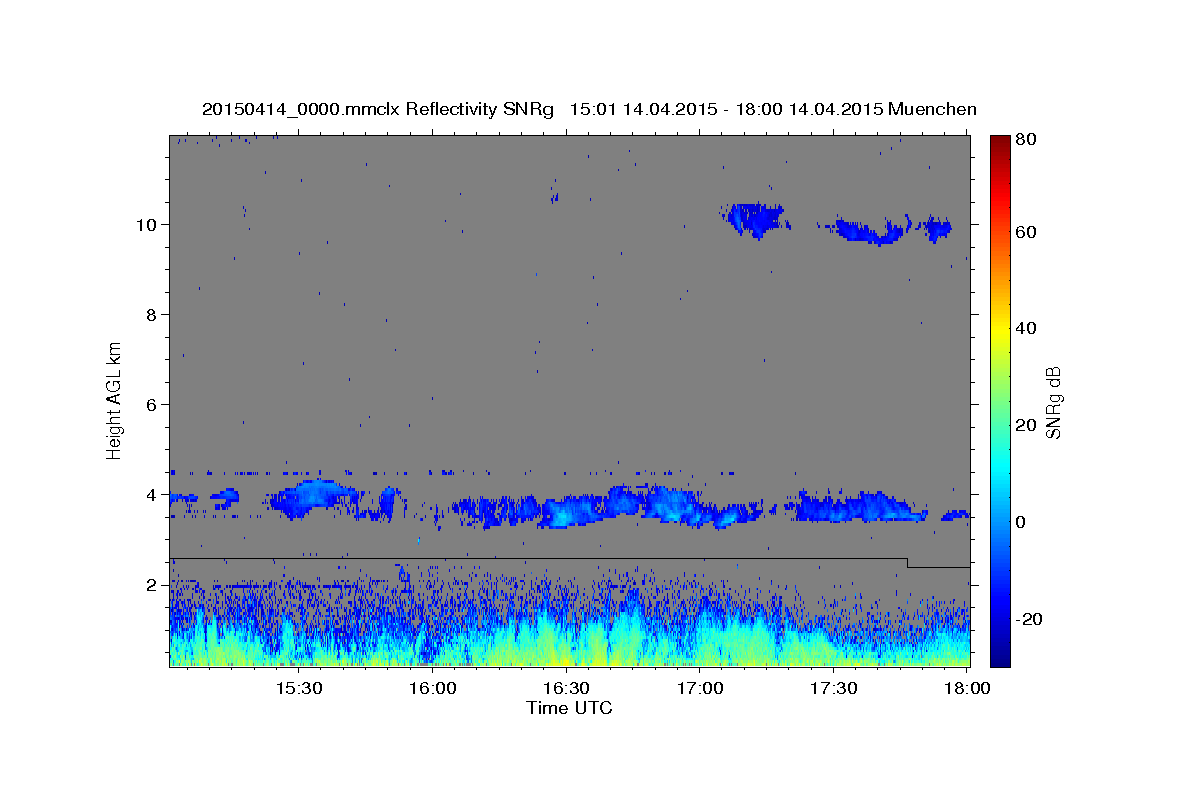Click the plot title text above the chart

click(x=589, y=109)
